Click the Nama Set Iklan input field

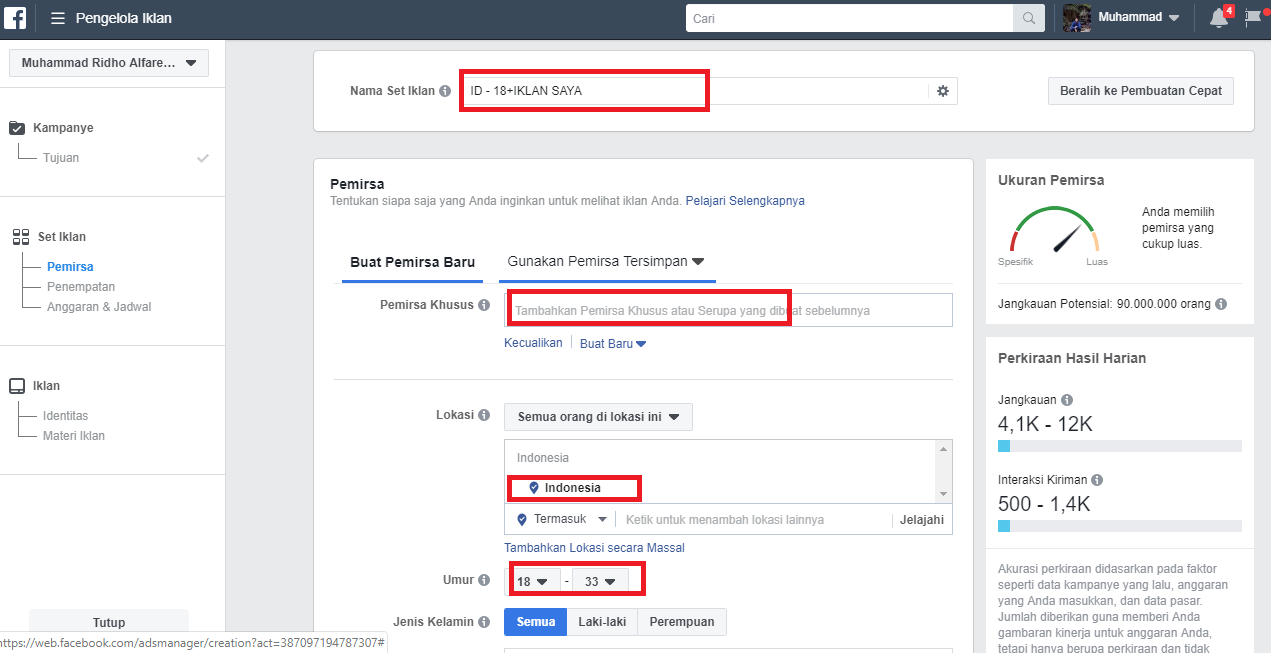[x=695, y=91]
